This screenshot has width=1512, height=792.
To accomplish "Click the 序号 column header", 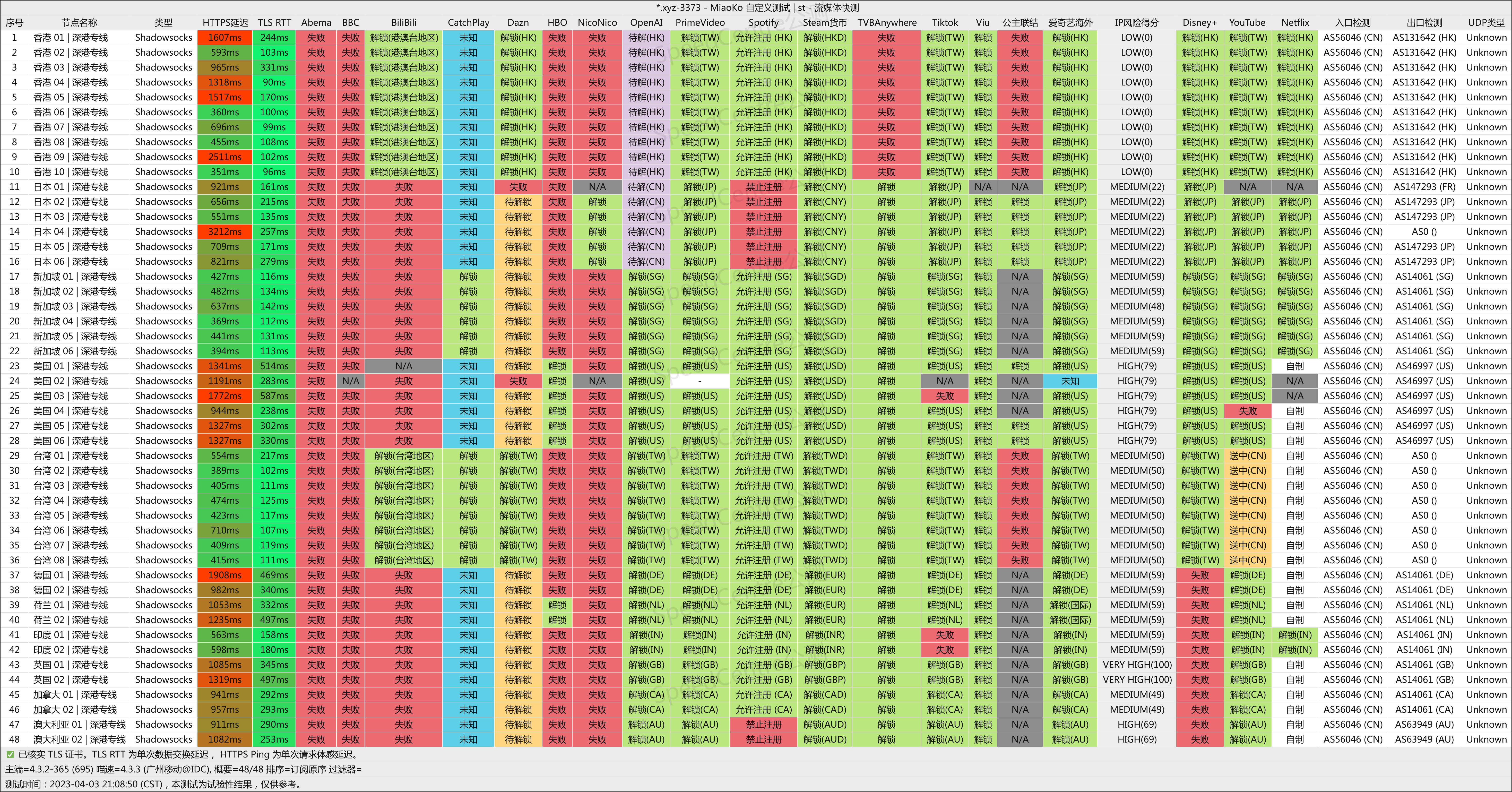I will [x=14, y=22].
